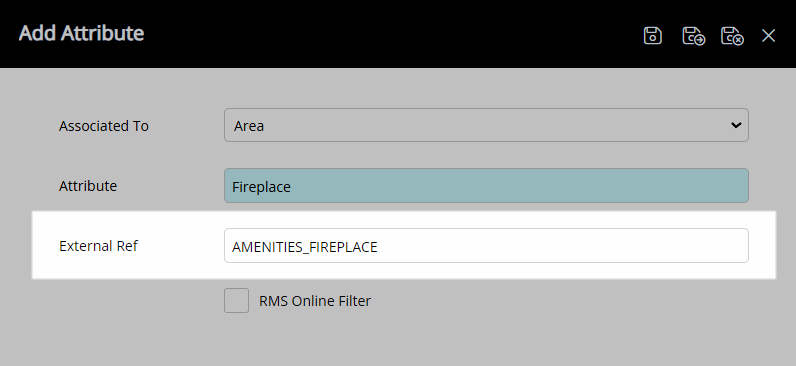Image resolution: width=796 pixels, height=366 pixels.
Task: Close the Add Attribute dialog with X
Action: pyautogui.click(x=769, y=36)
